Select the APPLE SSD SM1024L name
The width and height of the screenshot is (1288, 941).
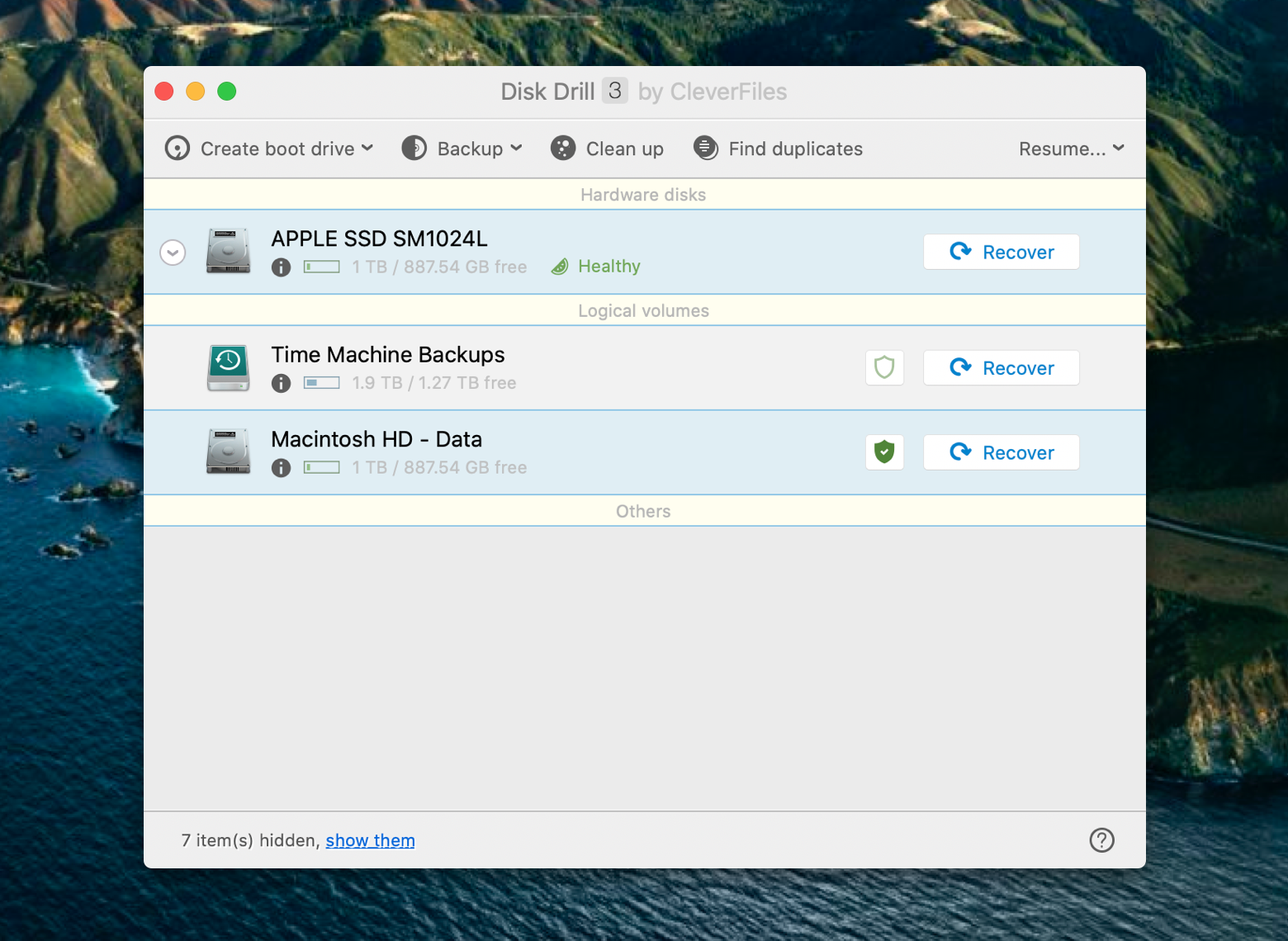(379, 239)
